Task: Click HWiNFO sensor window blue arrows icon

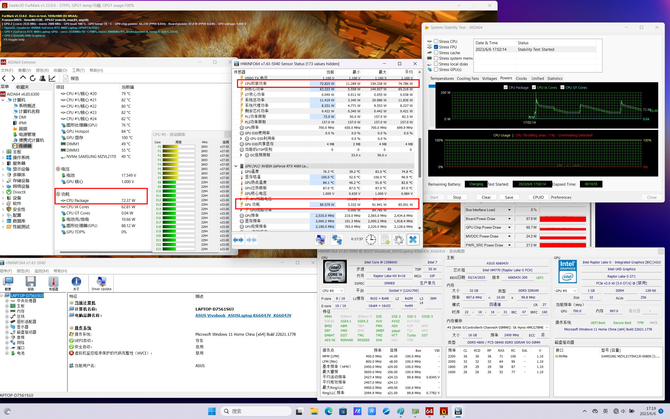Action: pos(238,240)
